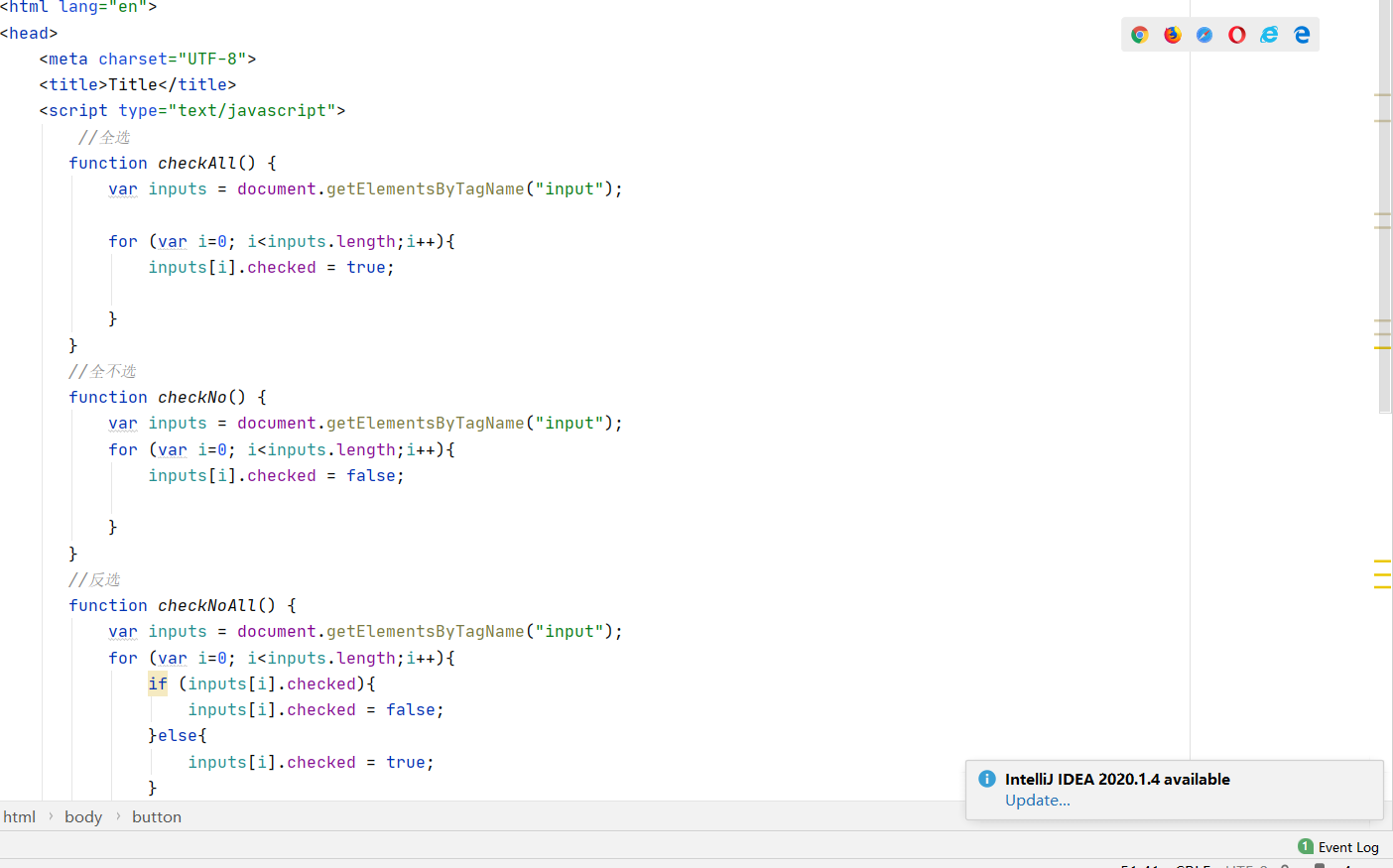This screenshot has width=1393, height=868.
Task: Click the if (inputs[i].checked){ condition
Action: (x=262, y=683)
